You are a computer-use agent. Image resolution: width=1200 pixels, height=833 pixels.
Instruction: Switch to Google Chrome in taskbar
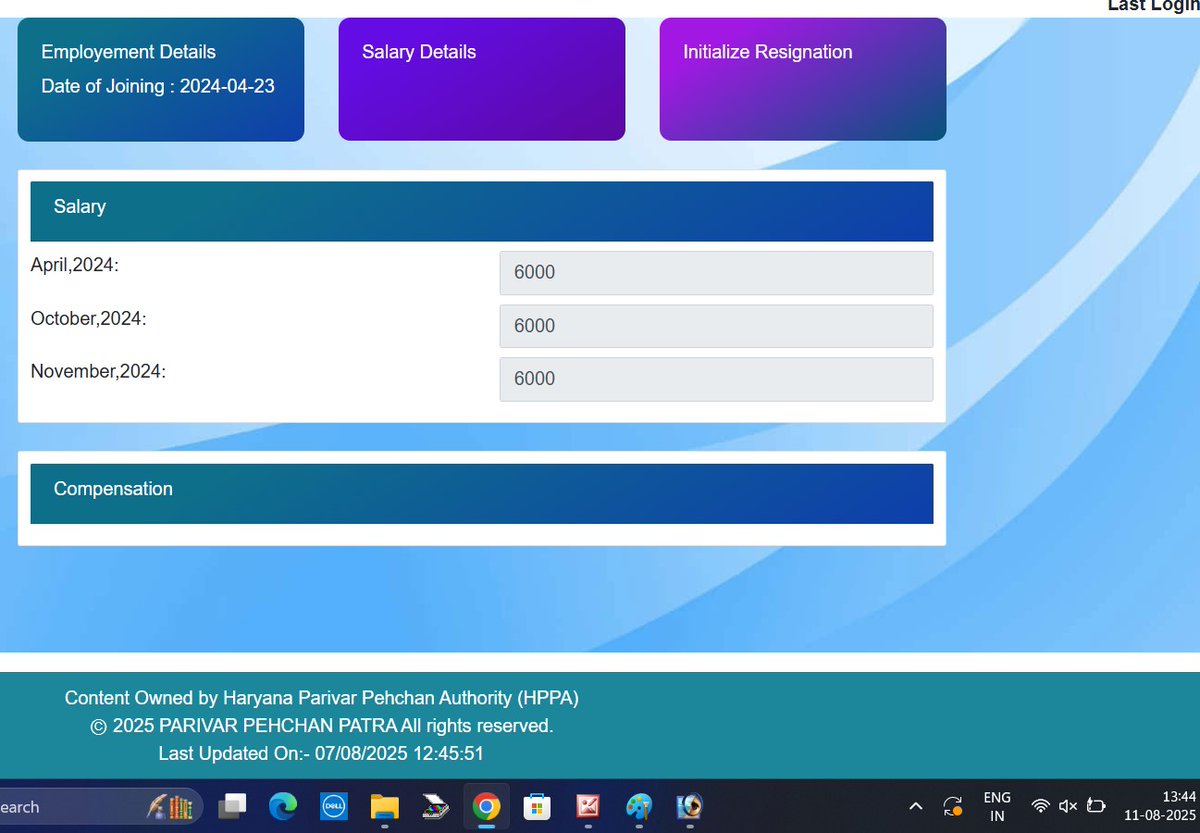(487, 806)
